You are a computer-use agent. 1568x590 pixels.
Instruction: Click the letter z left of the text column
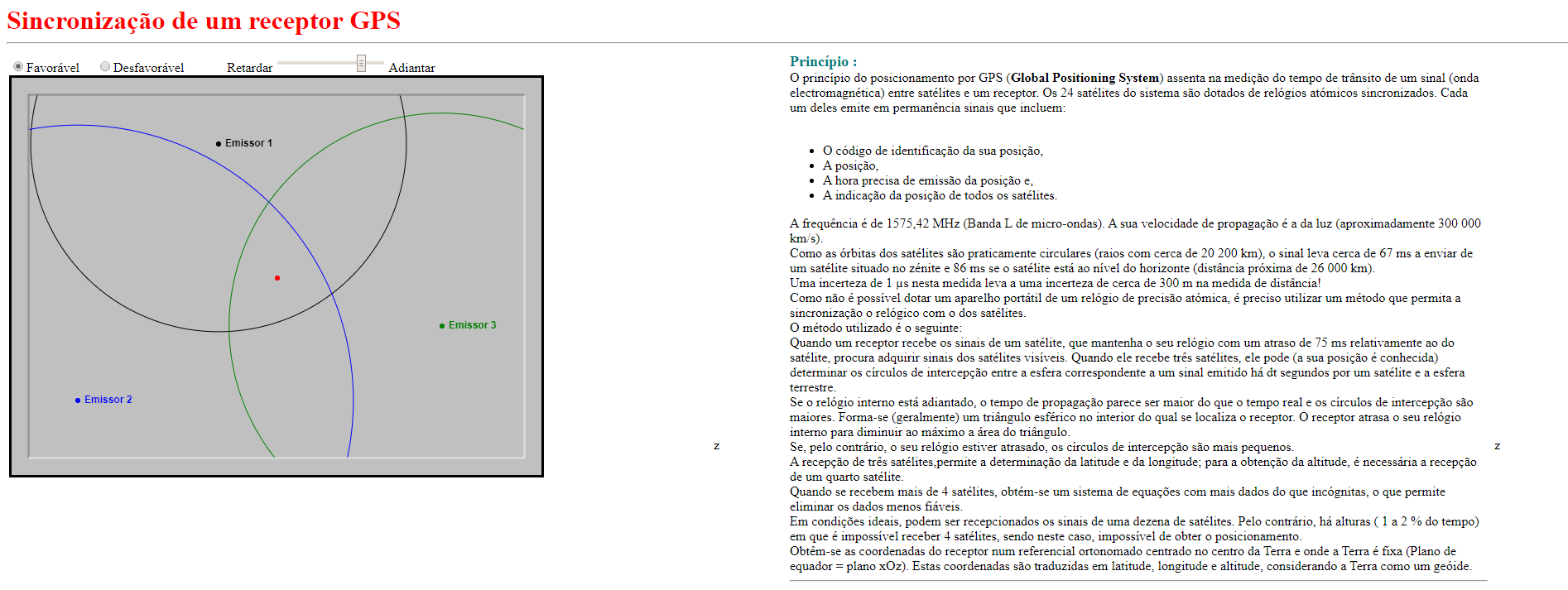(717, 446)
